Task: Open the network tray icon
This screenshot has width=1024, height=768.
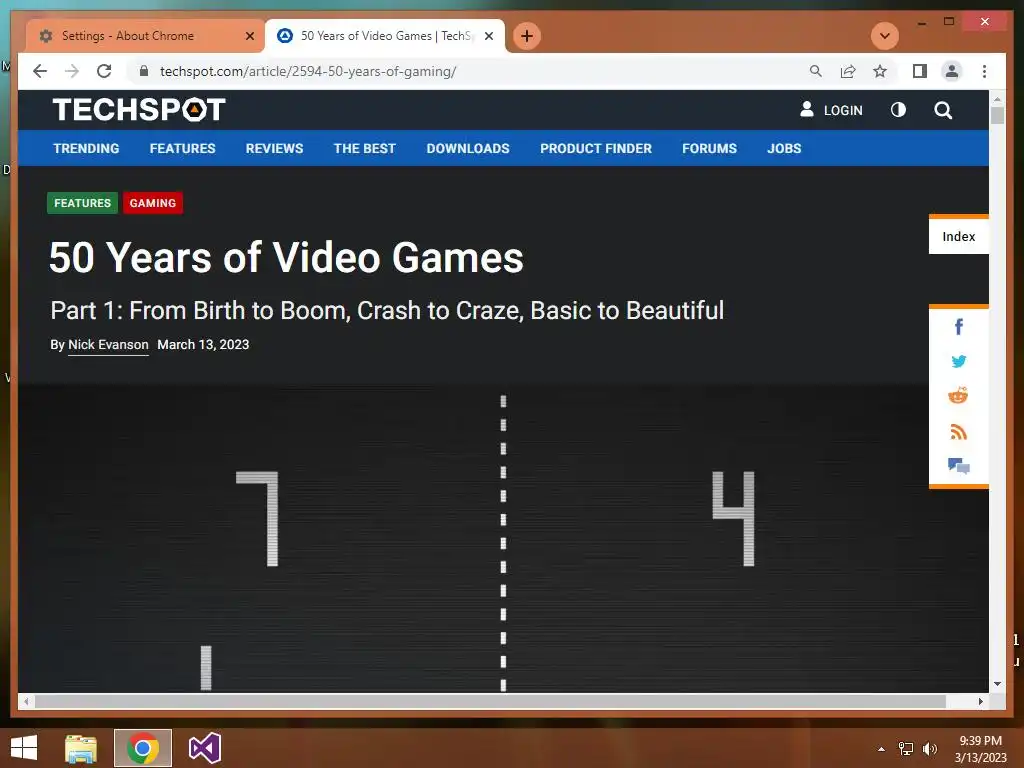Action: coord(906,749)
